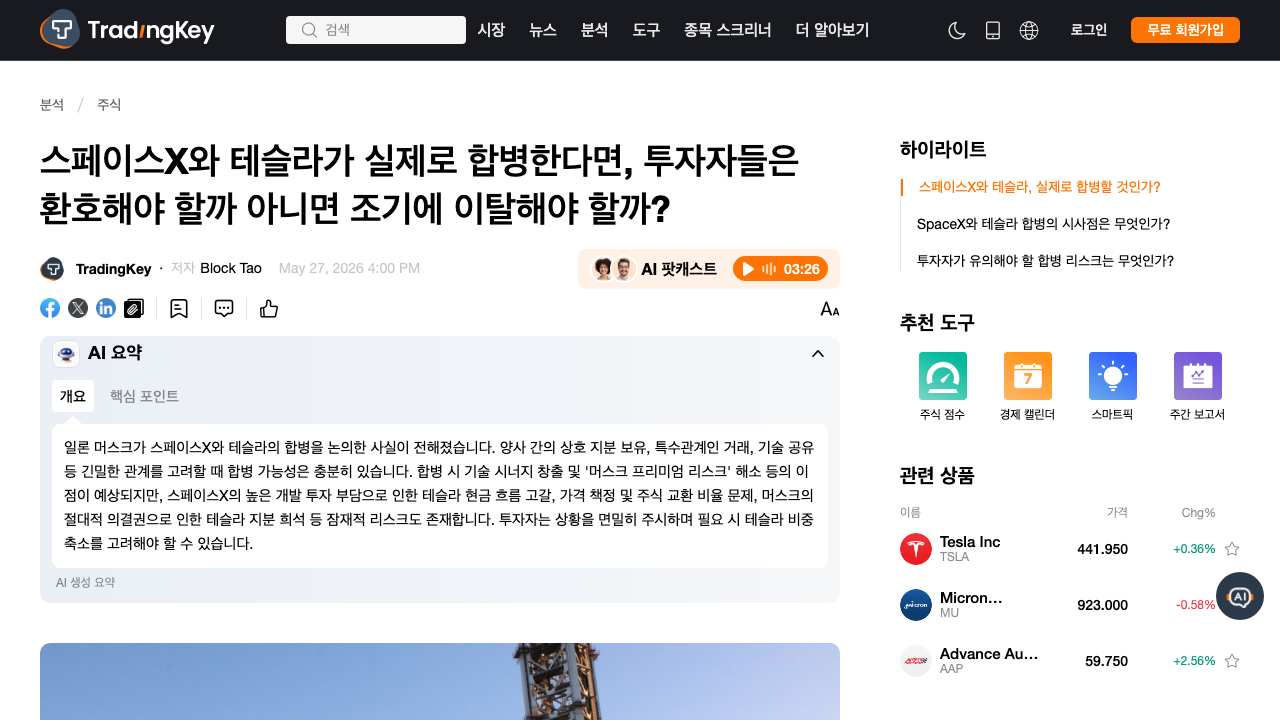Share article on LinkedIn

[106, 308]
